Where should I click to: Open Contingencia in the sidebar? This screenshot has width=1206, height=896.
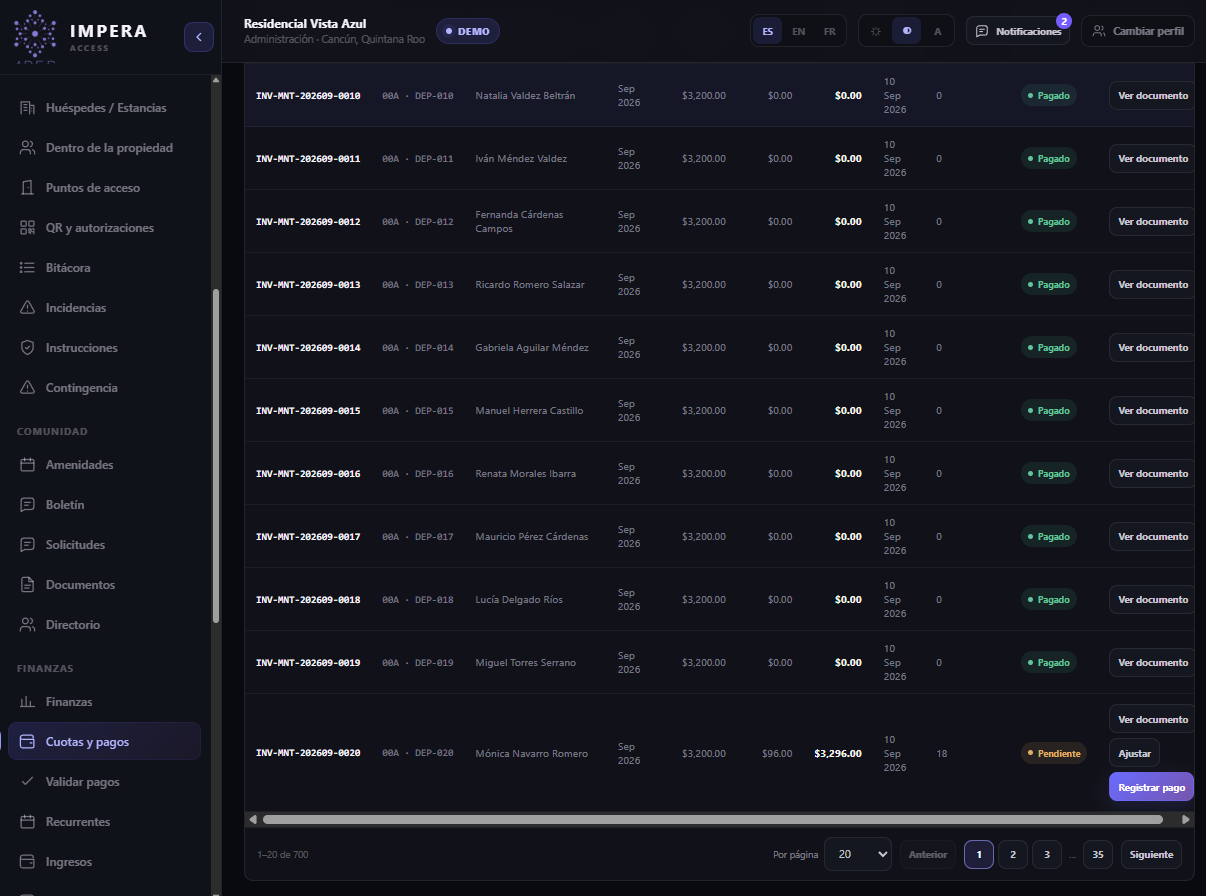click(105, 388)
